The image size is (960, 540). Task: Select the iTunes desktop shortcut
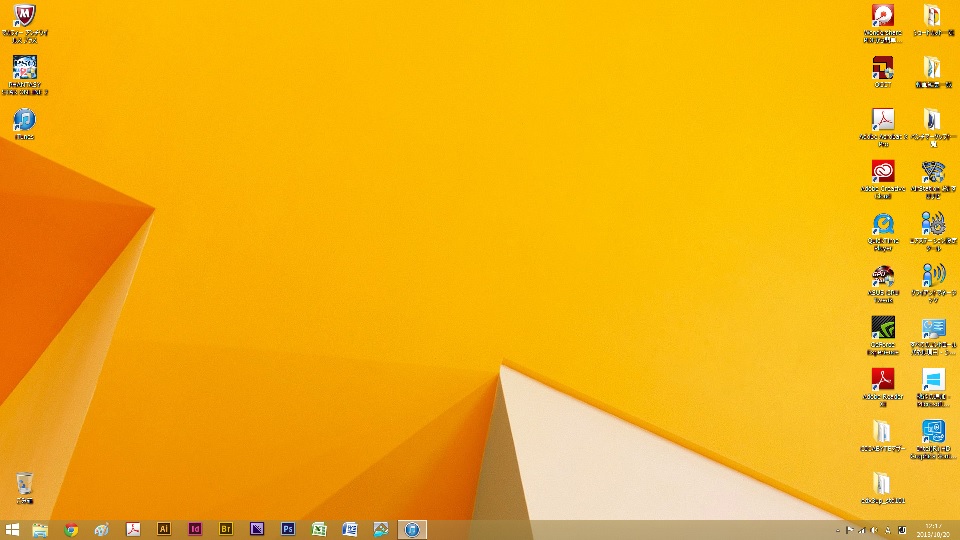pos(25,122)
